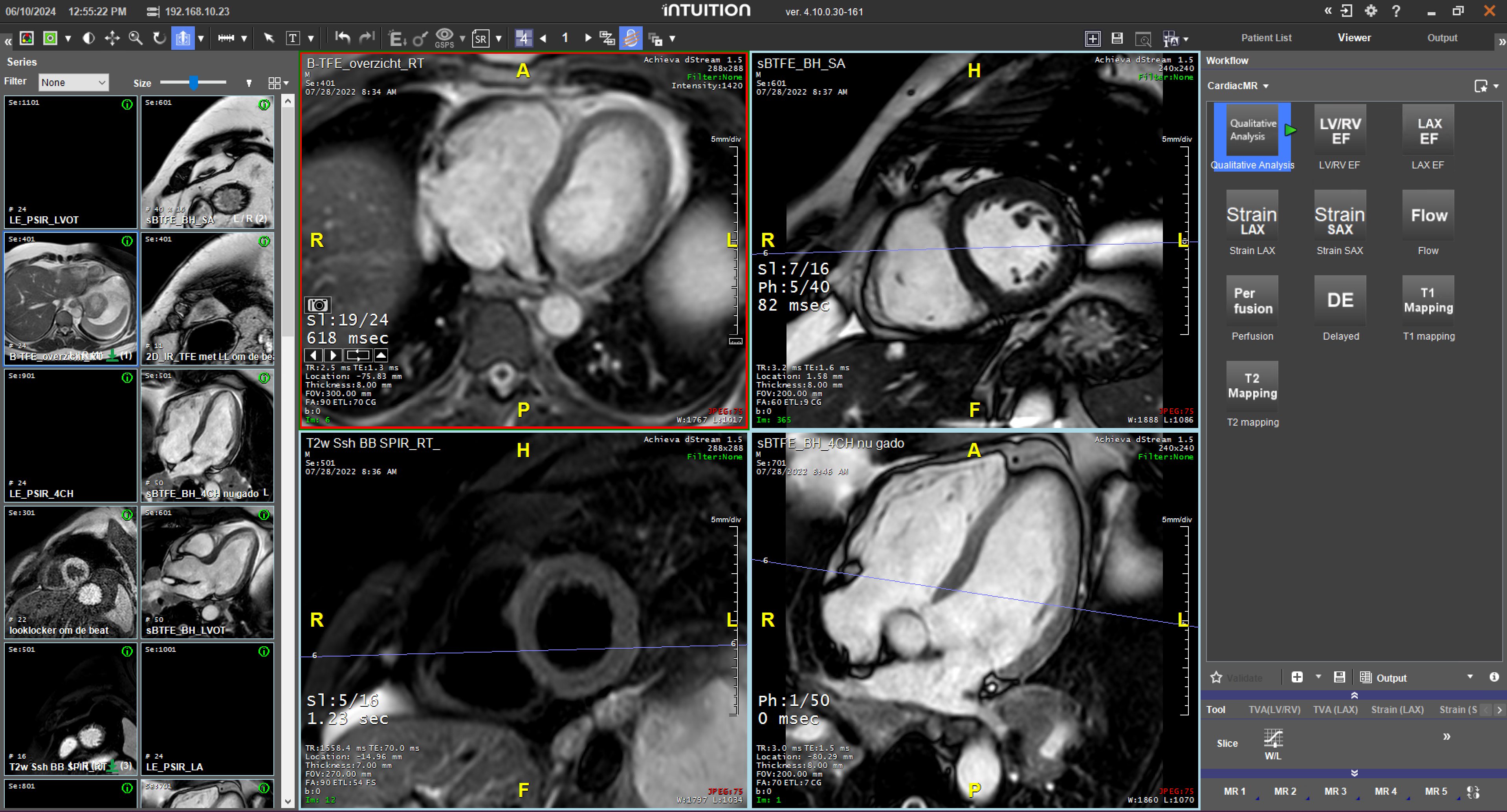1507x812 pixels.
Task: Expand the CardiacMR workflow dropdown
Action: click(x=1238, y=86)
